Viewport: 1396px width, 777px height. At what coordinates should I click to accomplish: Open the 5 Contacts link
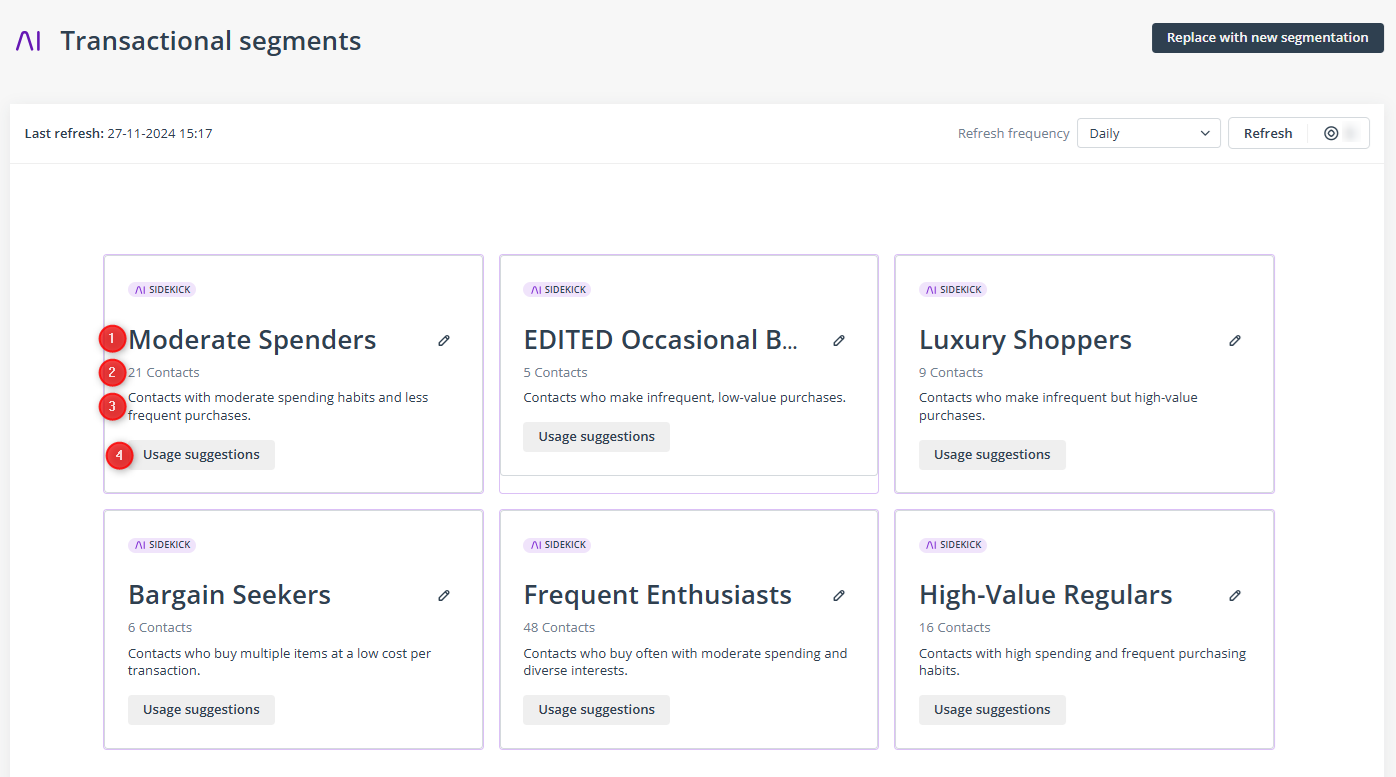[x=556, y=373]
